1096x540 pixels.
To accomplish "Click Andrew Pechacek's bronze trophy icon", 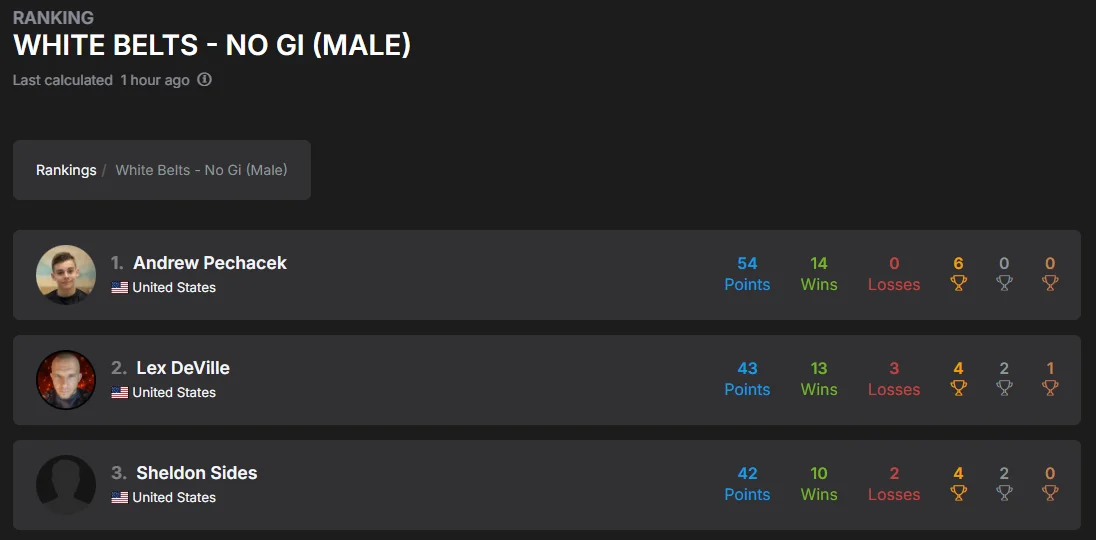I will (1050, 284).
